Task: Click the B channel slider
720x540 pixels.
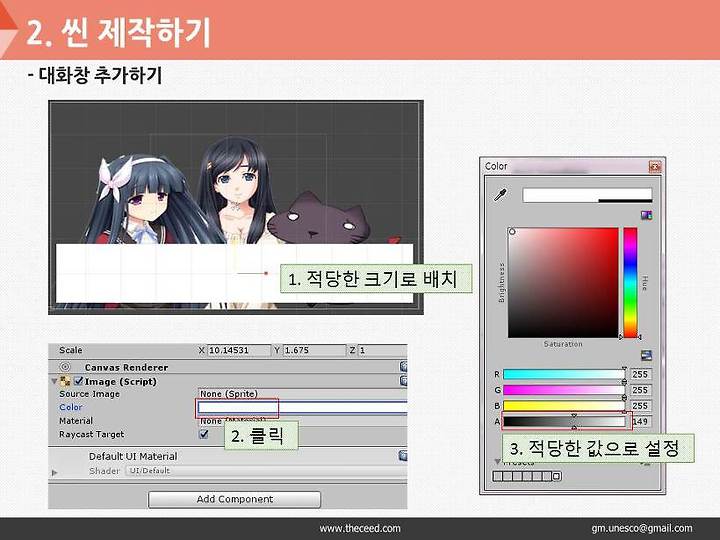Action: click(x=564, y=406)
